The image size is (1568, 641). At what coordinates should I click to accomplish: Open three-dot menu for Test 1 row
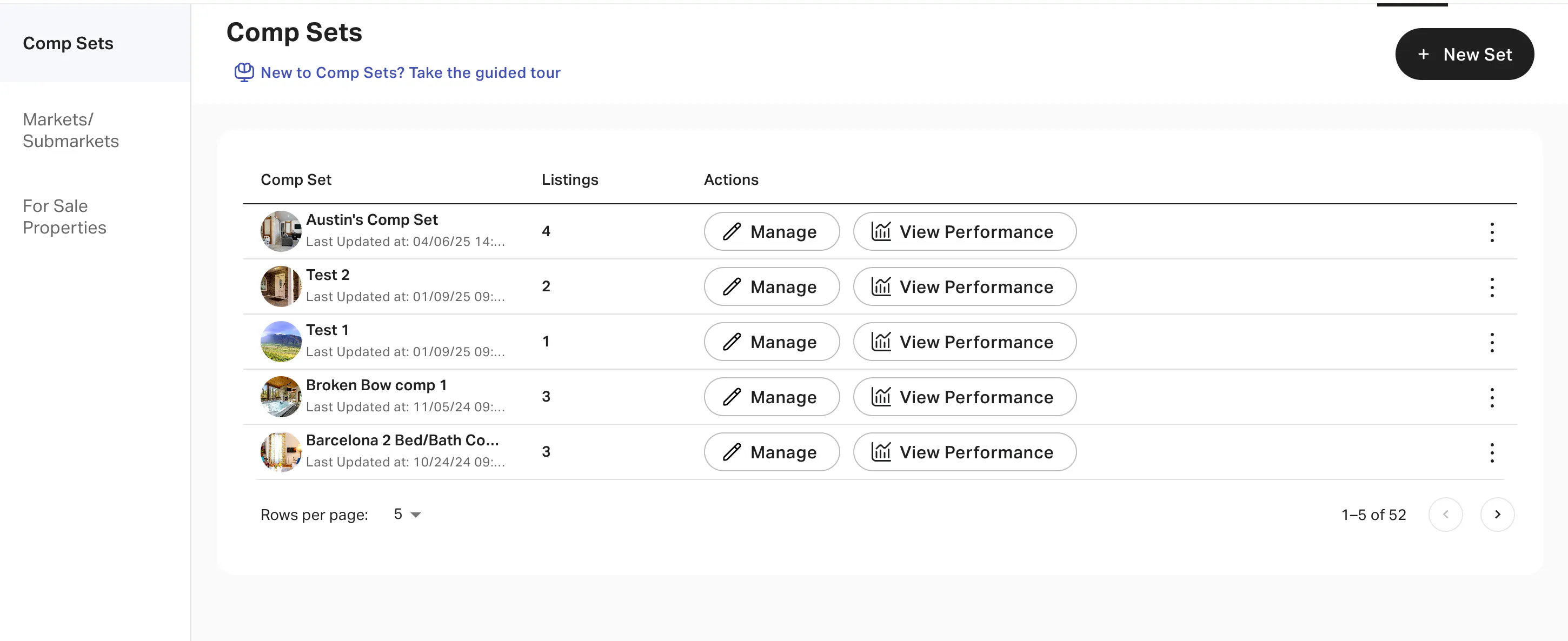pyautogui.click(x=1491, y=342)
